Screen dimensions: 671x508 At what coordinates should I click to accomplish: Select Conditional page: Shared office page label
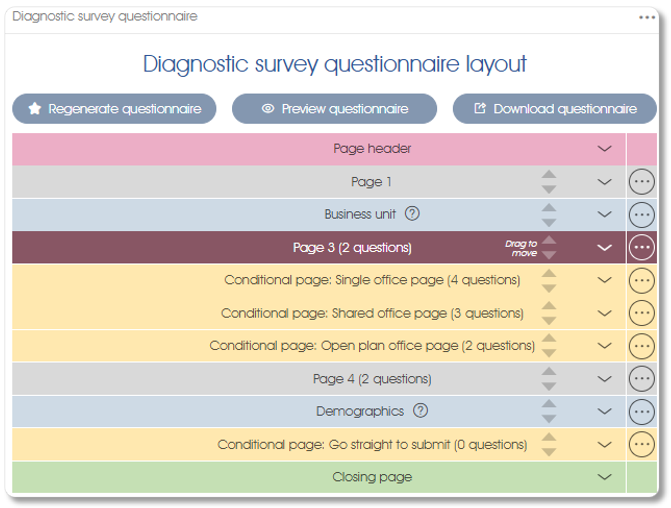pos(372,313)
